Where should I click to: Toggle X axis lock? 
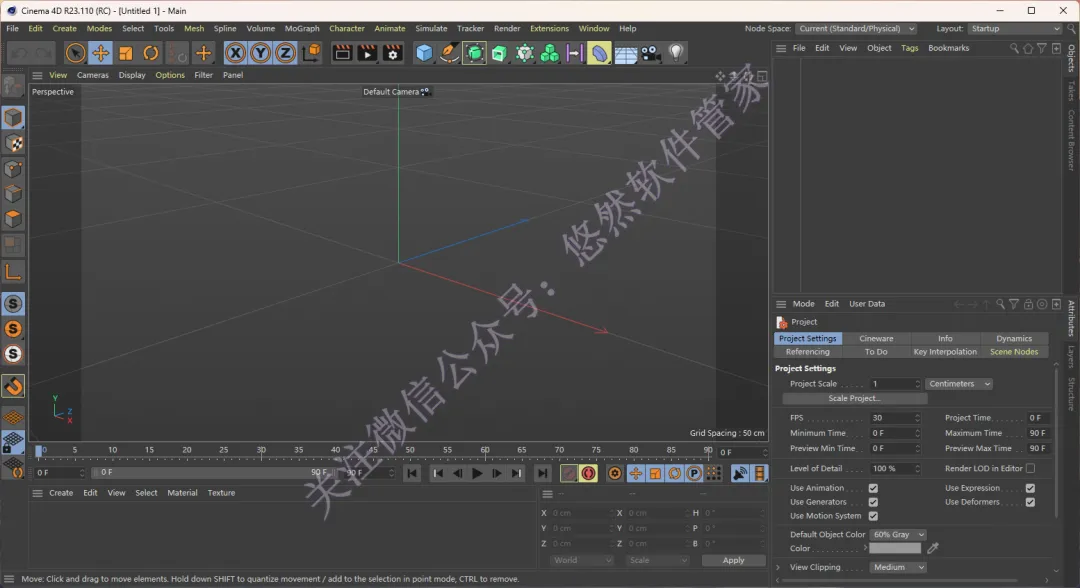(x=236, y=53)
